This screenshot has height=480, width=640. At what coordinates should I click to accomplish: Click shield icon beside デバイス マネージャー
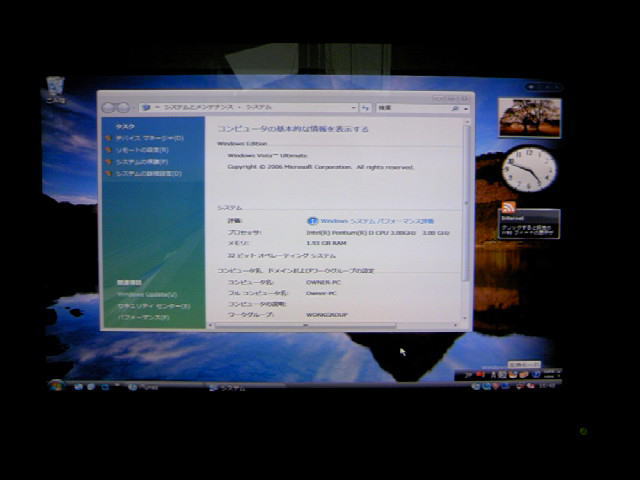click(x=108, y=138)
